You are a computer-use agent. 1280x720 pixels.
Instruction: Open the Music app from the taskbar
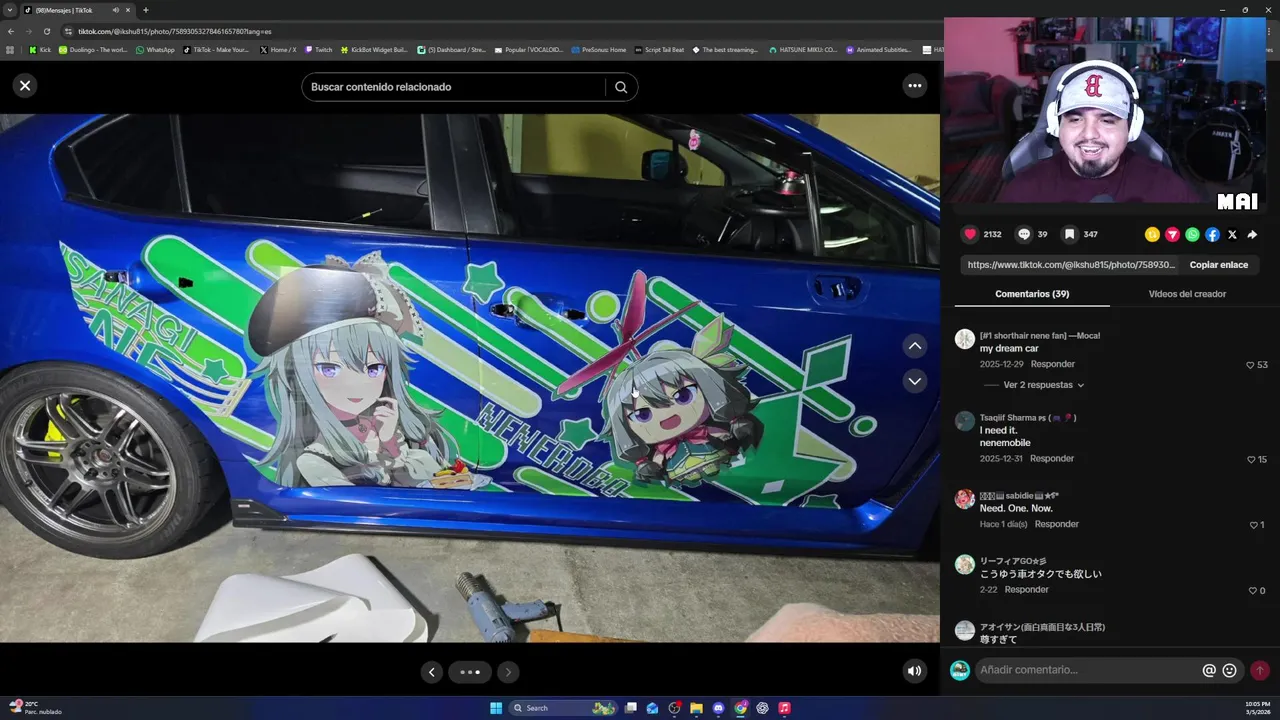coord(784,708)
